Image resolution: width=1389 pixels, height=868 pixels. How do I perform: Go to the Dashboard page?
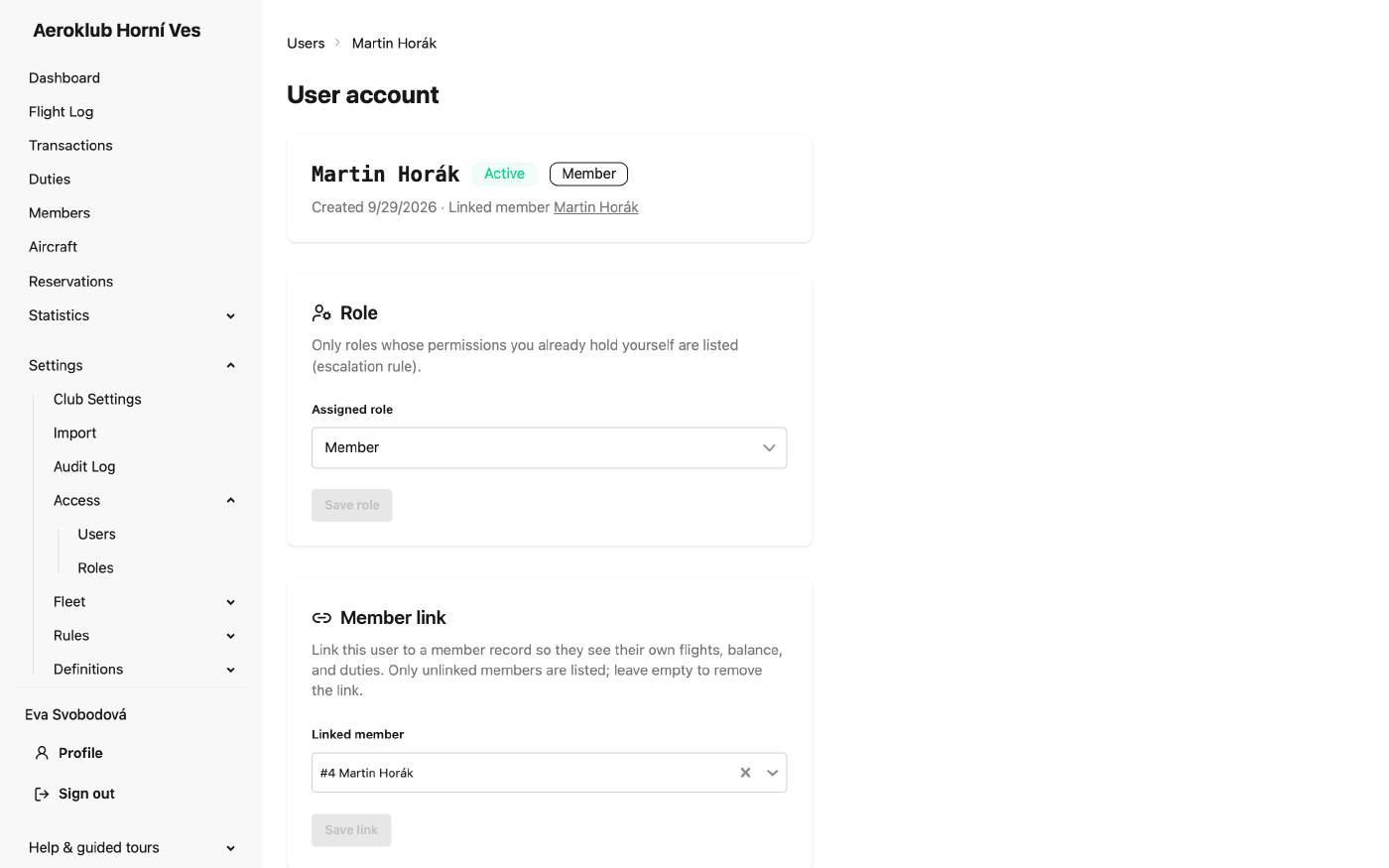[x=64, y=78]
